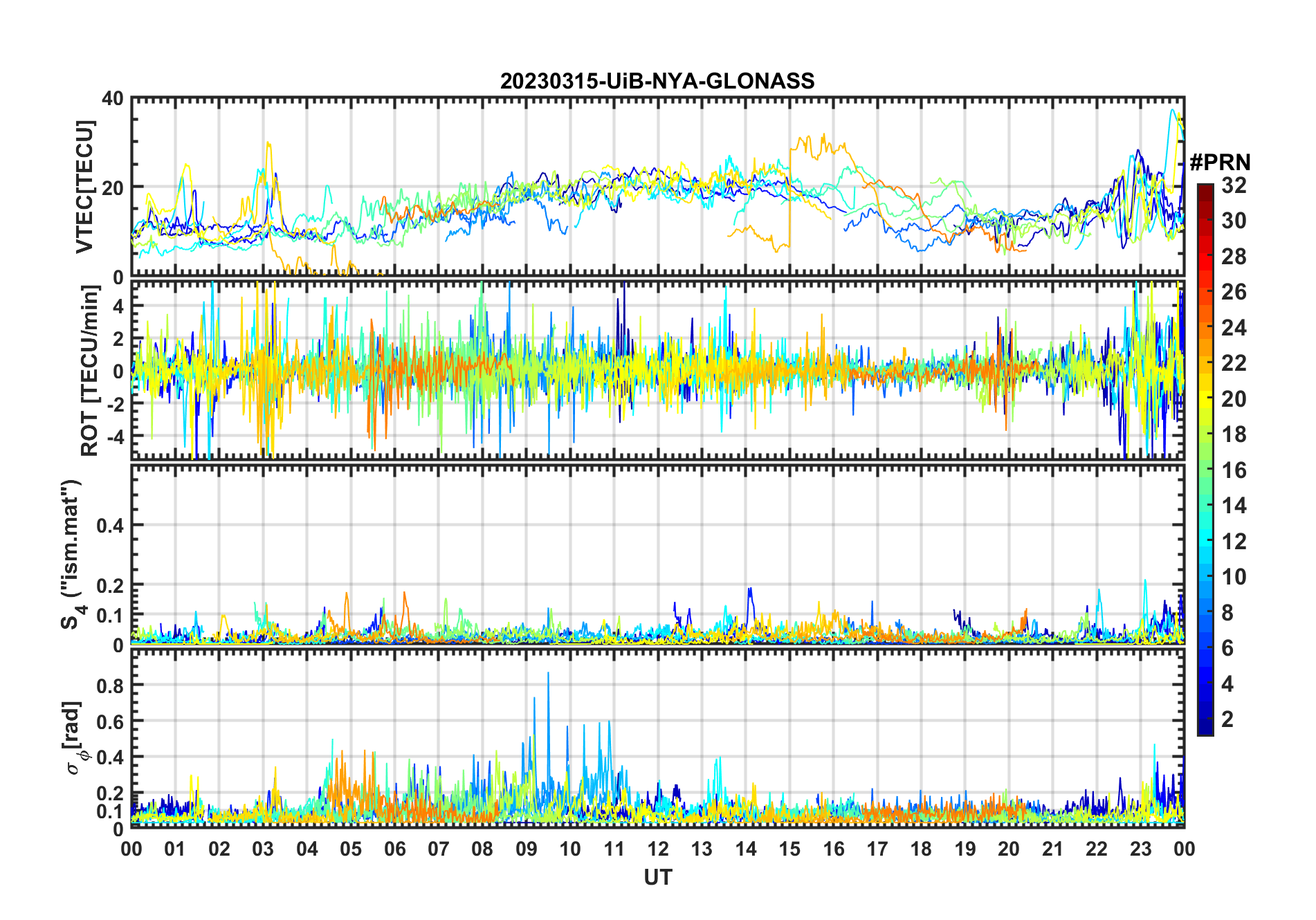Click colorbar tick label 24
Viewport: 1316px width, 920px height.
click(1234, 327)
